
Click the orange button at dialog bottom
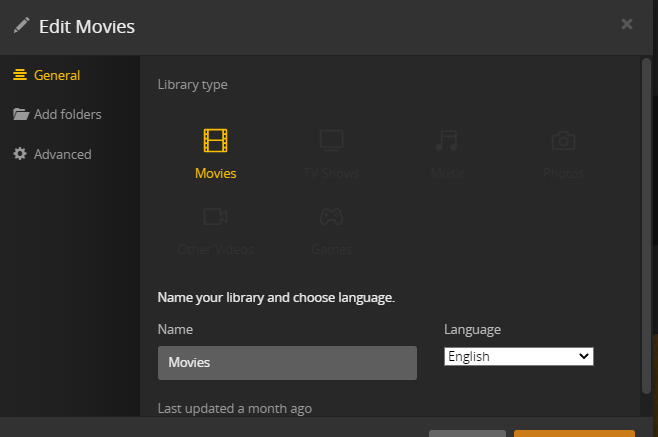click(574, 433)
